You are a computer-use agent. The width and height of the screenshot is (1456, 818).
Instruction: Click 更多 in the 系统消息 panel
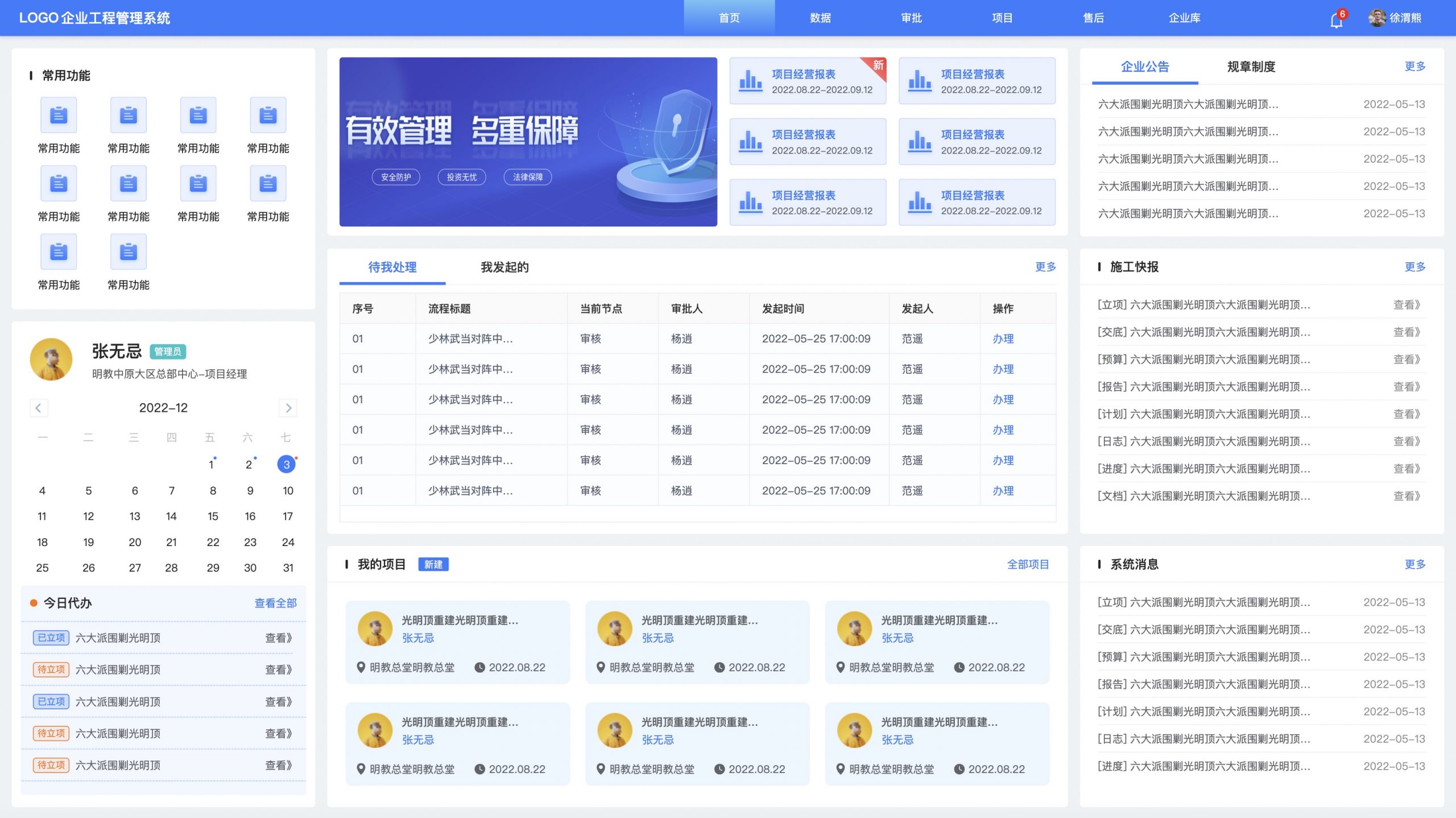pos(1414,564)
